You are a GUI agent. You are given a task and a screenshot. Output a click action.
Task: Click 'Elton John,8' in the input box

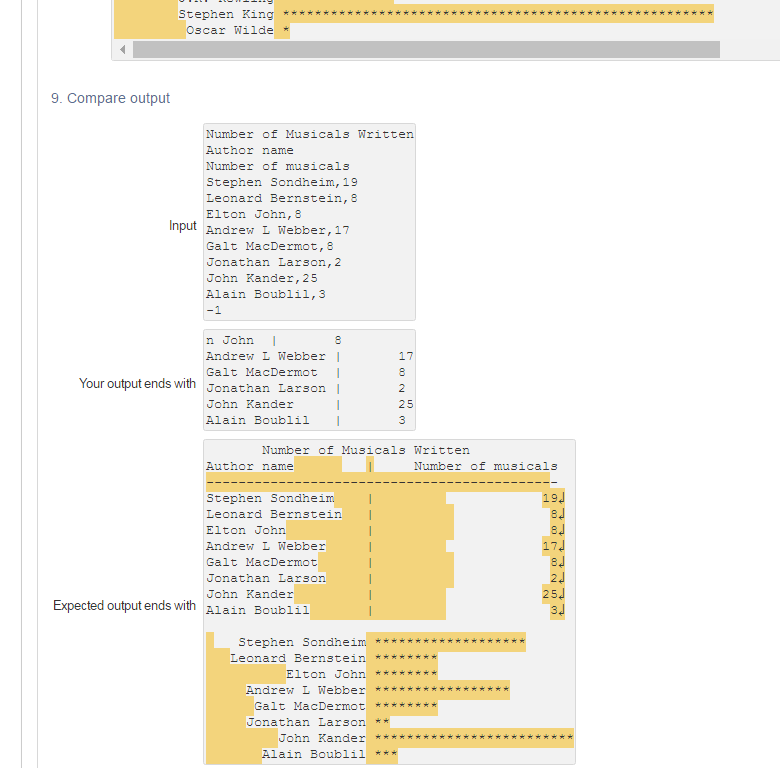(x=254, y=214)
